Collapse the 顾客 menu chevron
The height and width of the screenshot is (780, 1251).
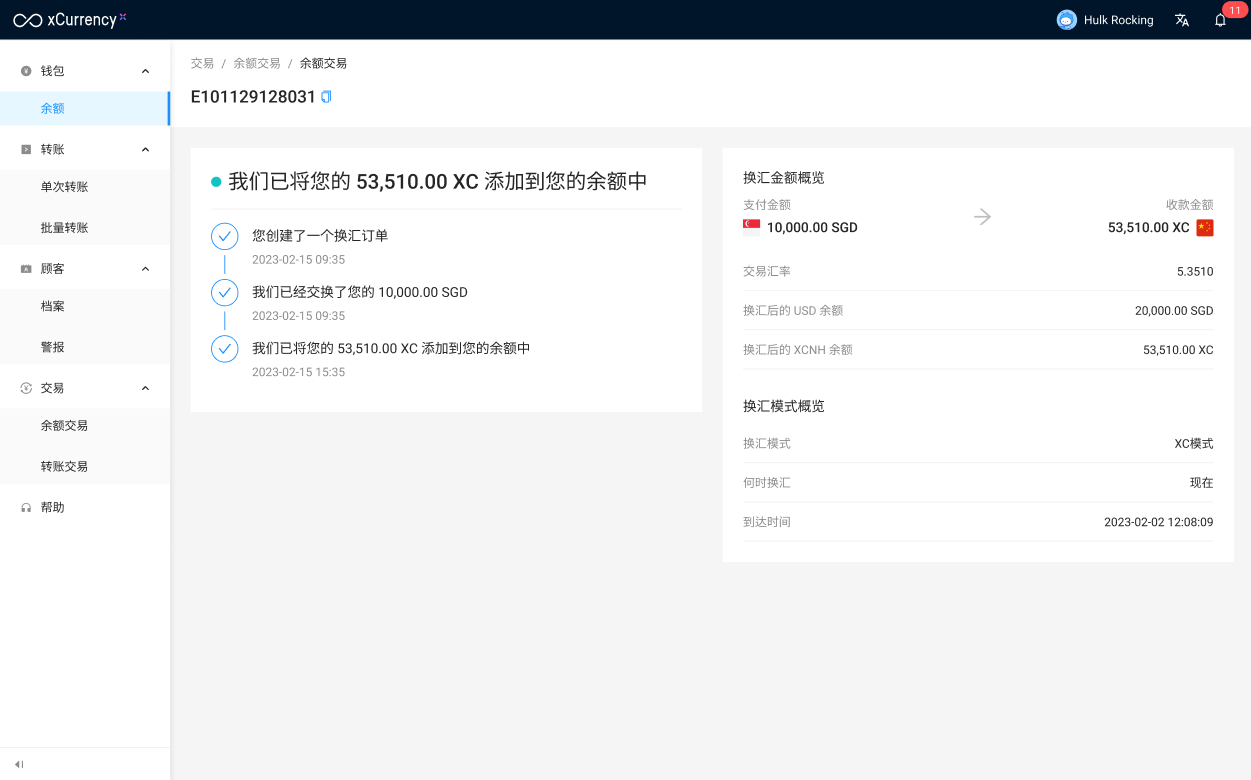coord(145,269)
